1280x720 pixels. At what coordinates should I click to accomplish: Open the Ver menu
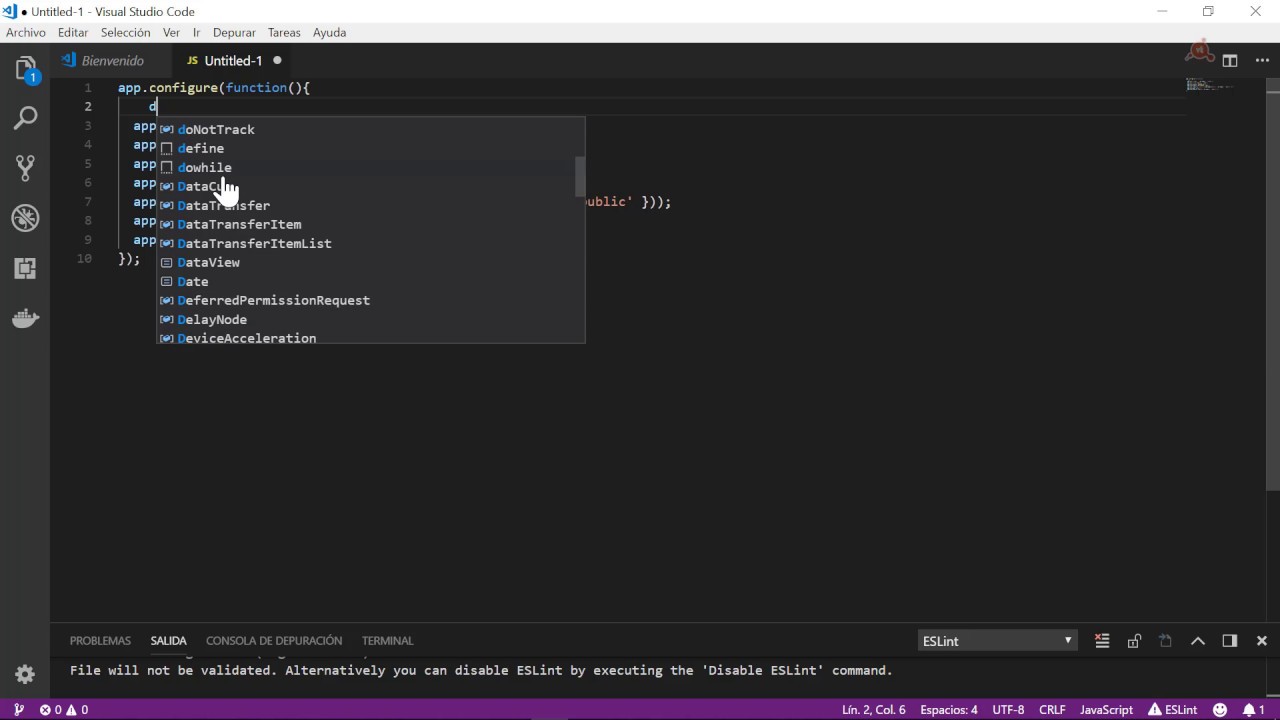coord(171,32)
